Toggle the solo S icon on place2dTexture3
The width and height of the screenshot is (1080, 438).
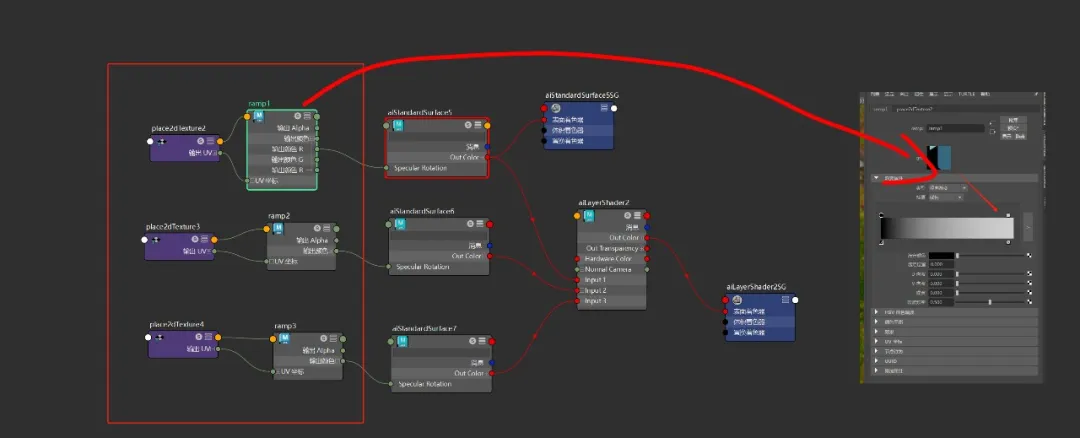195,238
